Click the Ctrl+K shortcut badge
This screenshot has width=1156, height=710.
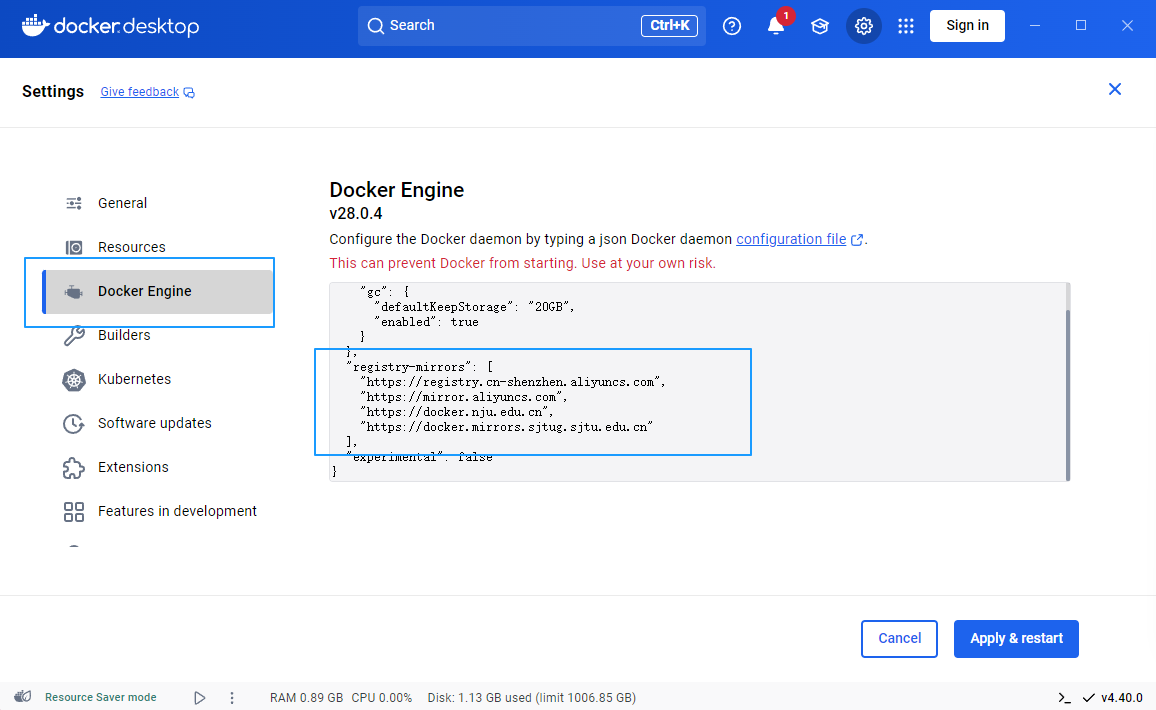click(x=669, y=26)
